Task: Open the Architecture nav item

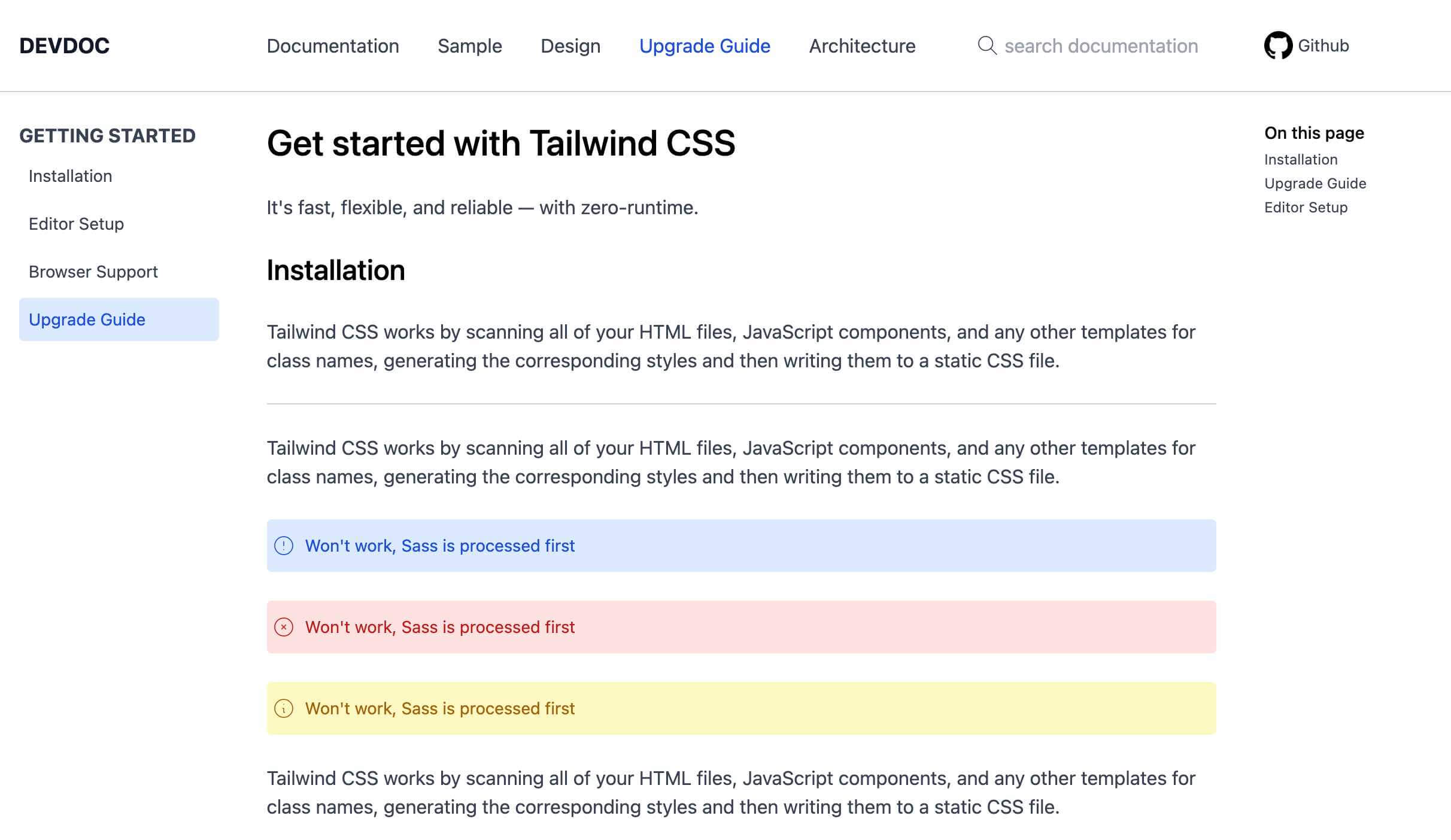Action: tap(862, 46)
